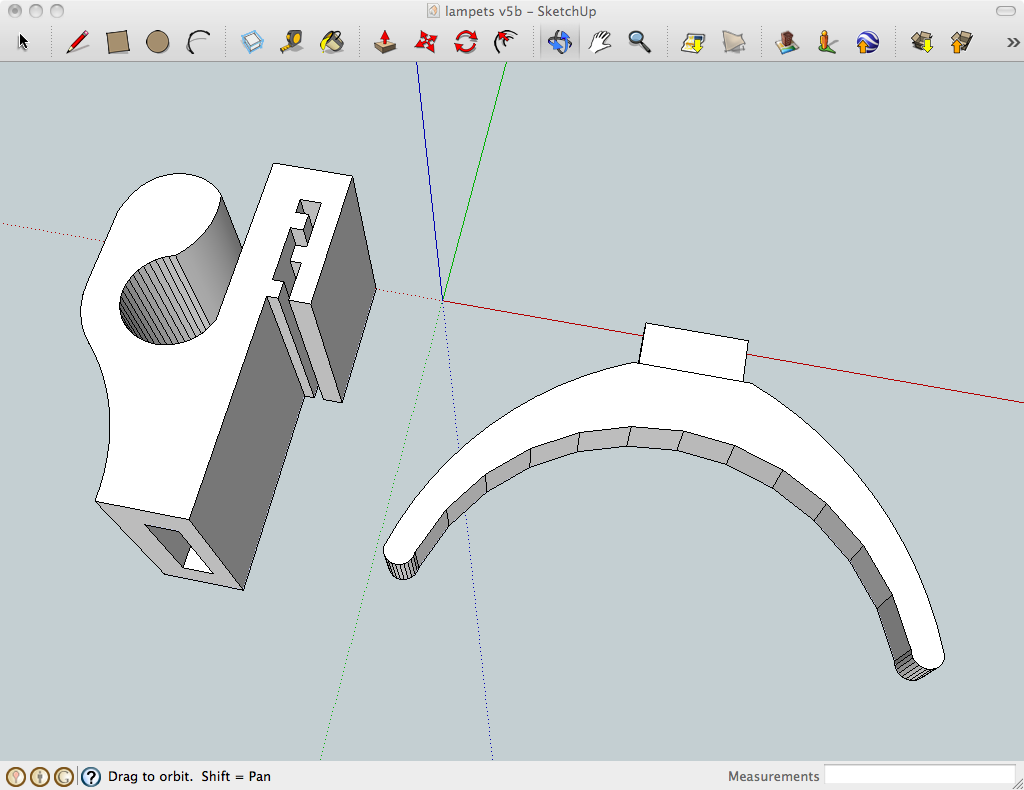Click the lampets v5b document title icon

(433, 11)
